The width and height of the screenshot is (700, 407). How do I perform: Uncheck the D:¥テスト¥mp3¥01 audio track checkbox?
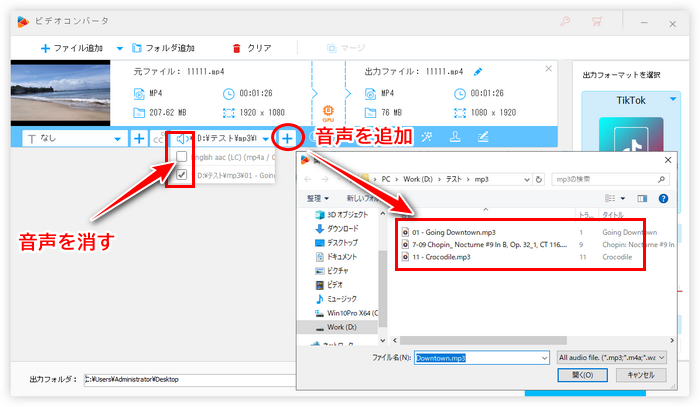(181, 174)
